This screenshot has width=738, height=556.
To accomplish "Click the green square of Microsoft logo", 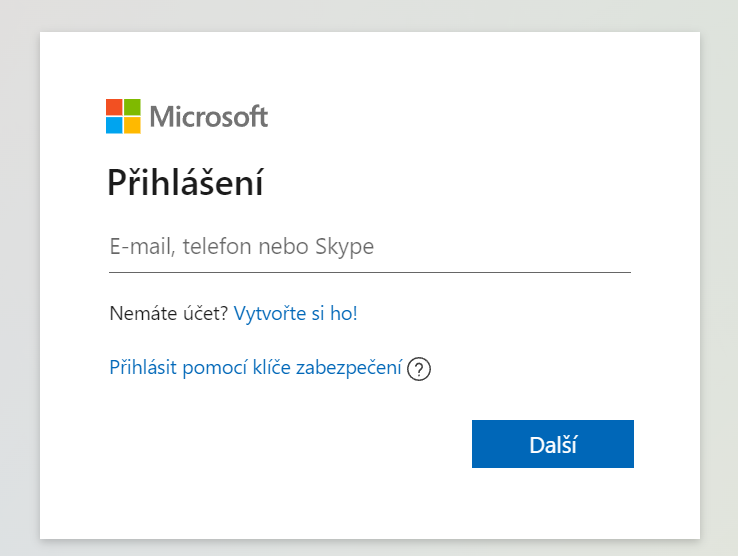I will pyautogui.click(x=132, y=107).
